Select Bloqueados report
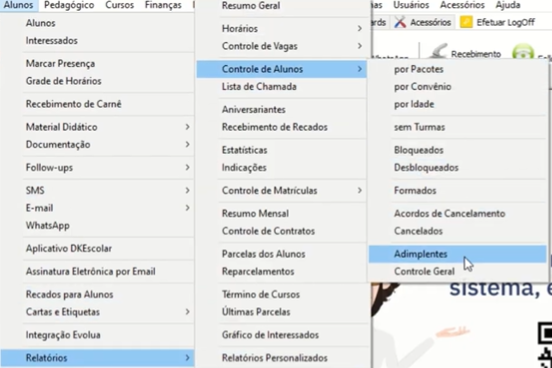 pyautogui.click(x=419, y=150)
